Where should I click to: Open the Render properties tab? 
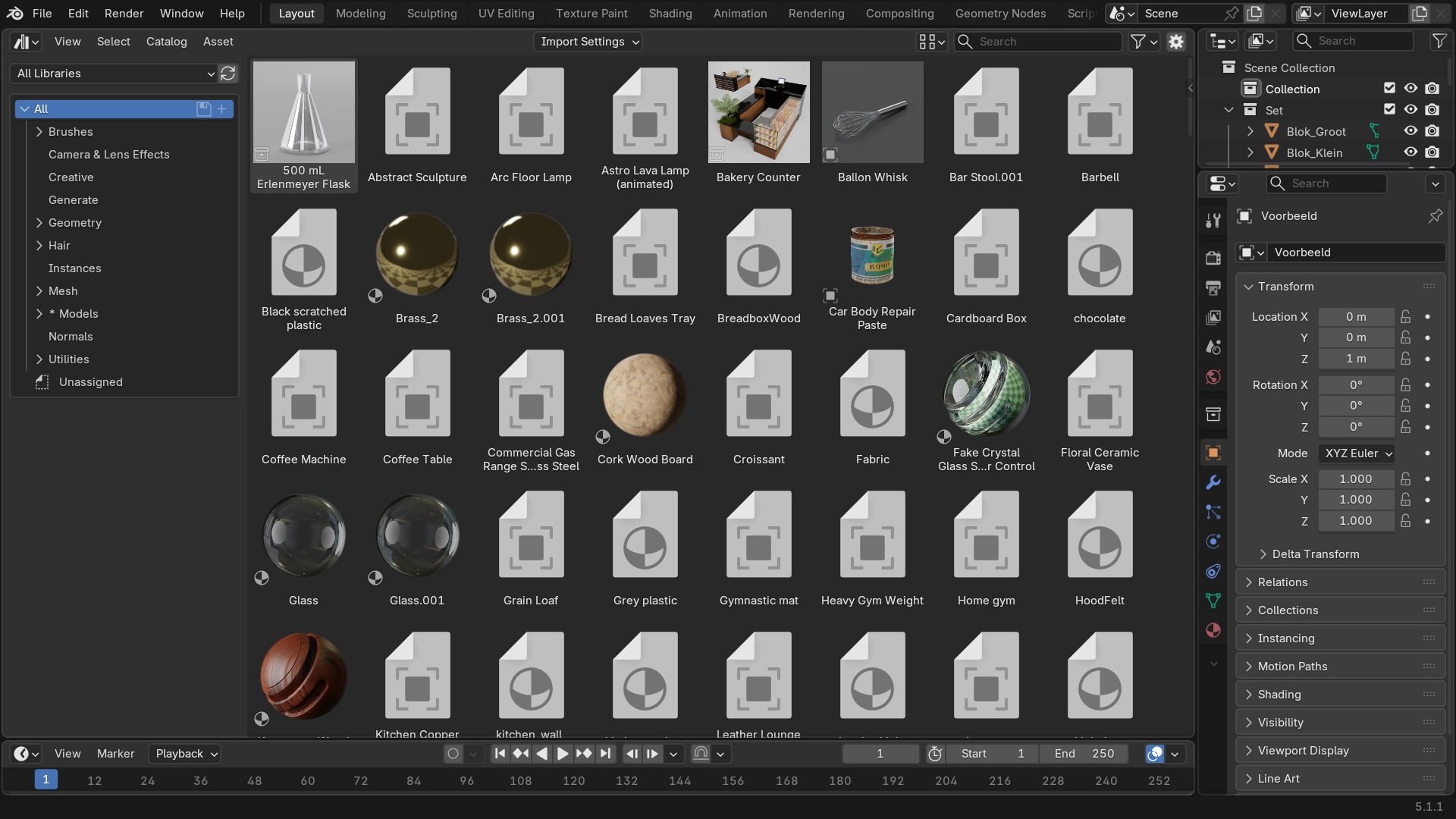[x=1213, y=258]
